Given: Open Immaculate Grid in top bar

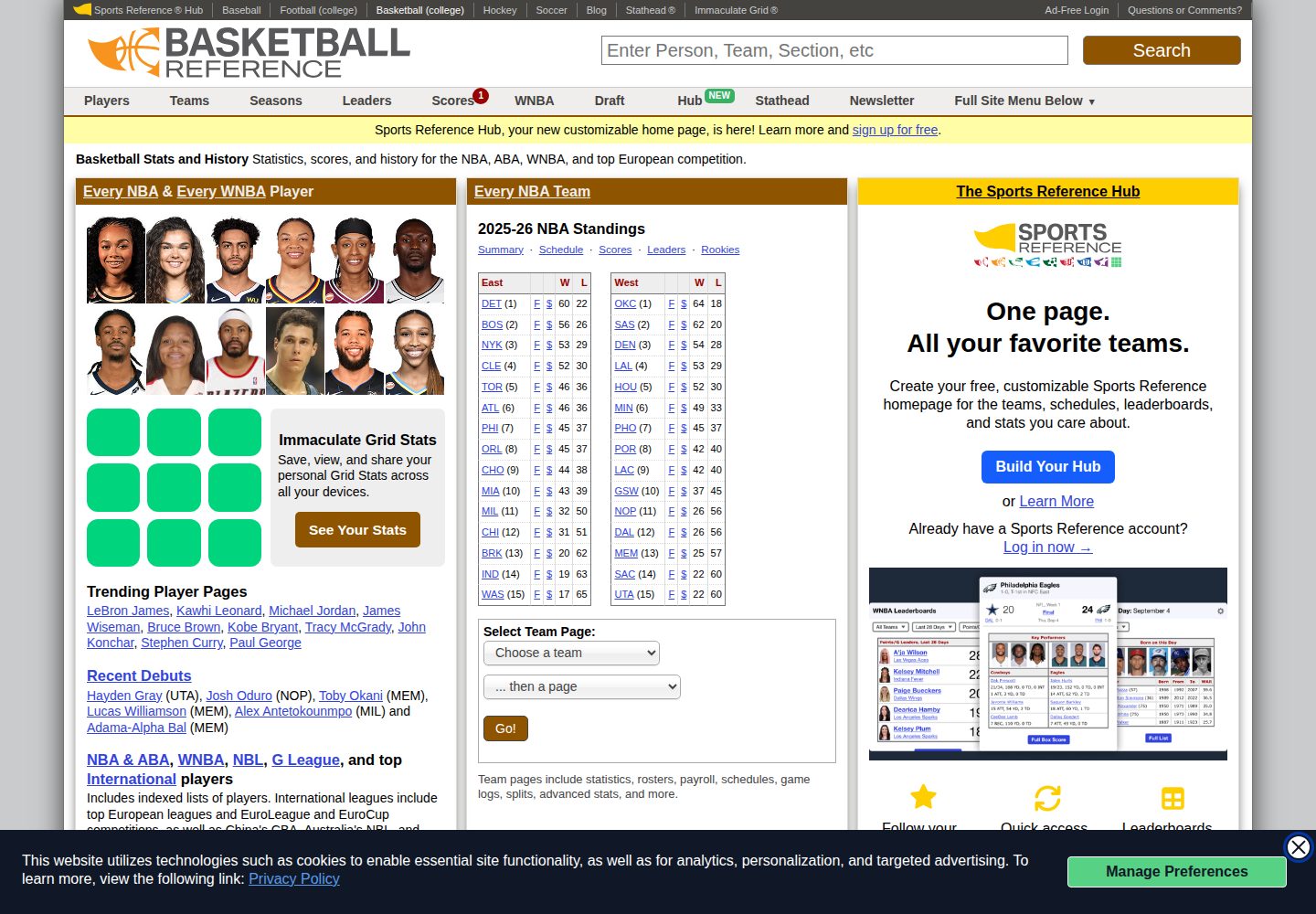Looking at the screenshot, I should (736, 10).
